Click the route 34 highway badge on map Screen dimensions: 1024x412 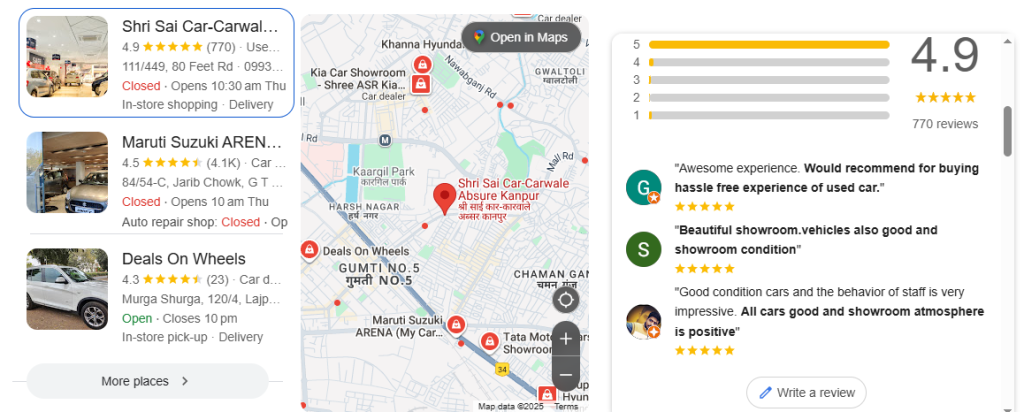[x=502, y=368]
